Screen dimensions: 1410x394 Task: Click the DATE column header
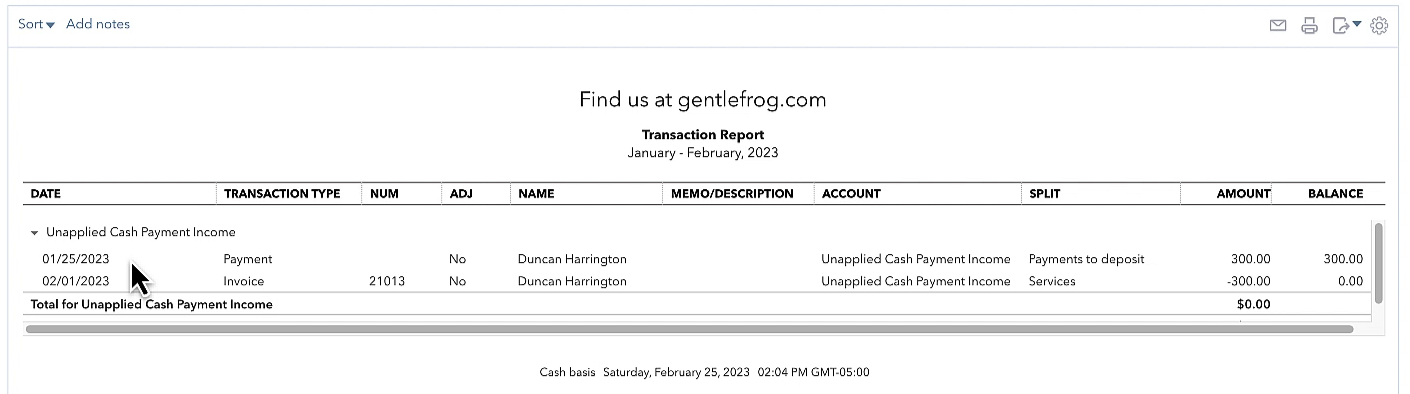click(46, 194)
